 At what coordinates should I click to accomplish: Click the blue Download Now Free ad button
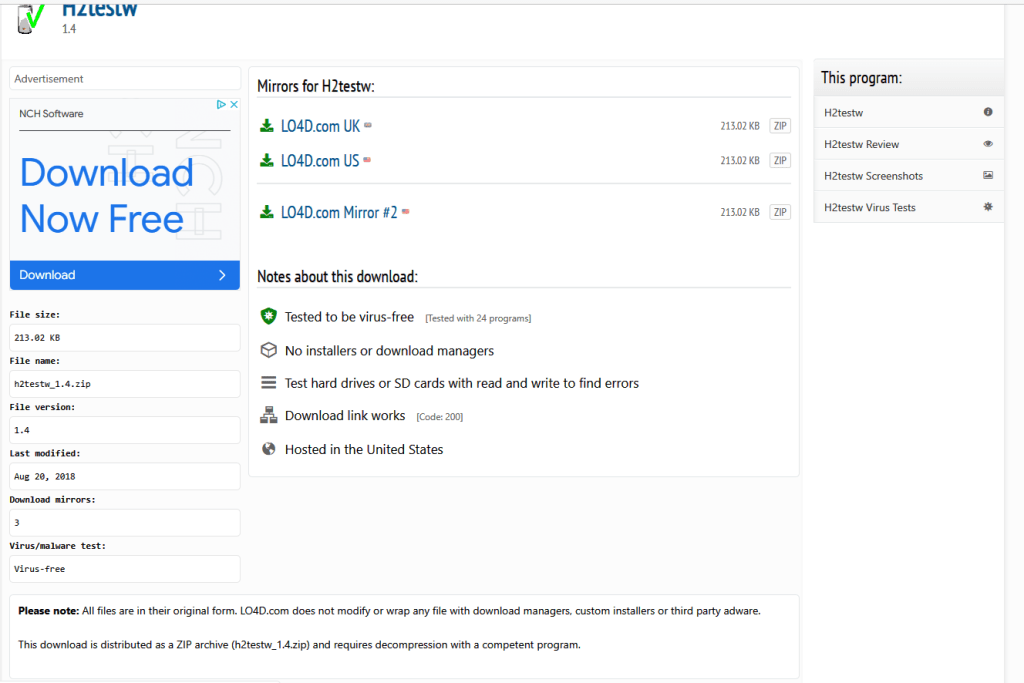[x=124, y=274]
